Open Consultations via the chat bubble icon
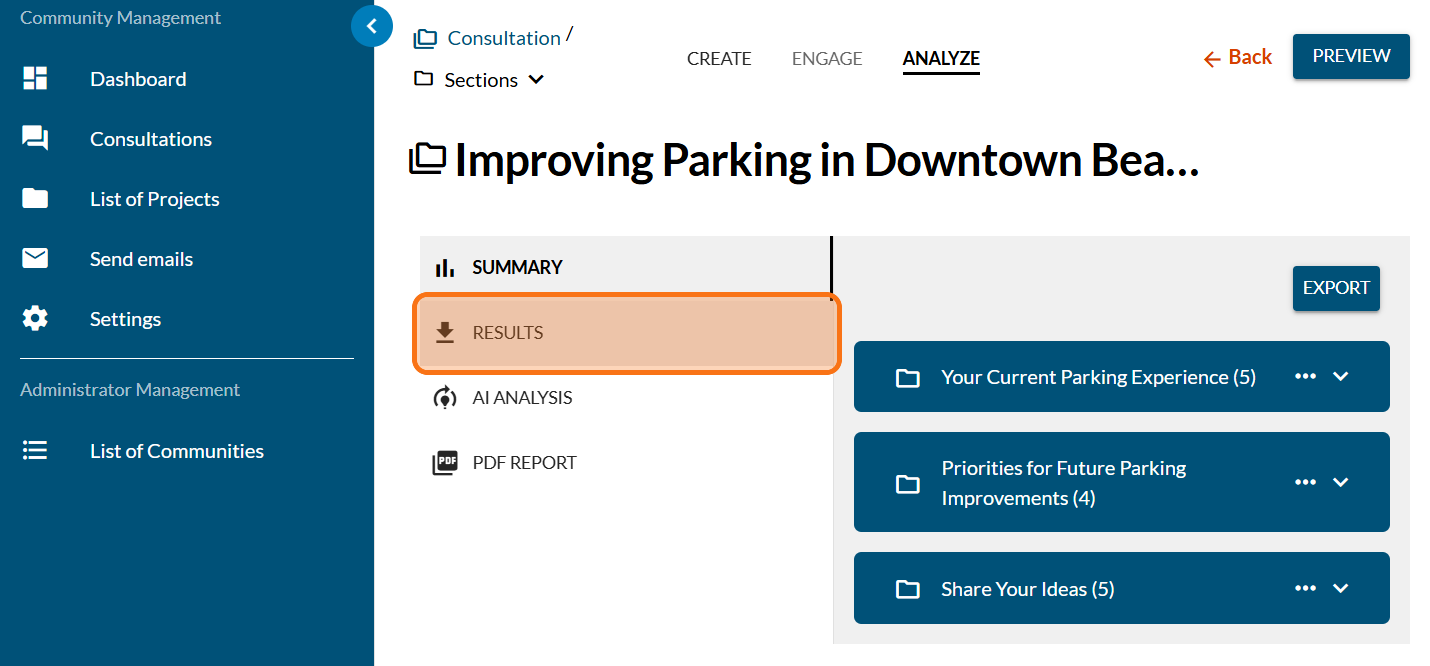Viewport: 1430px width, 666px height. click(x=35, y=139)
